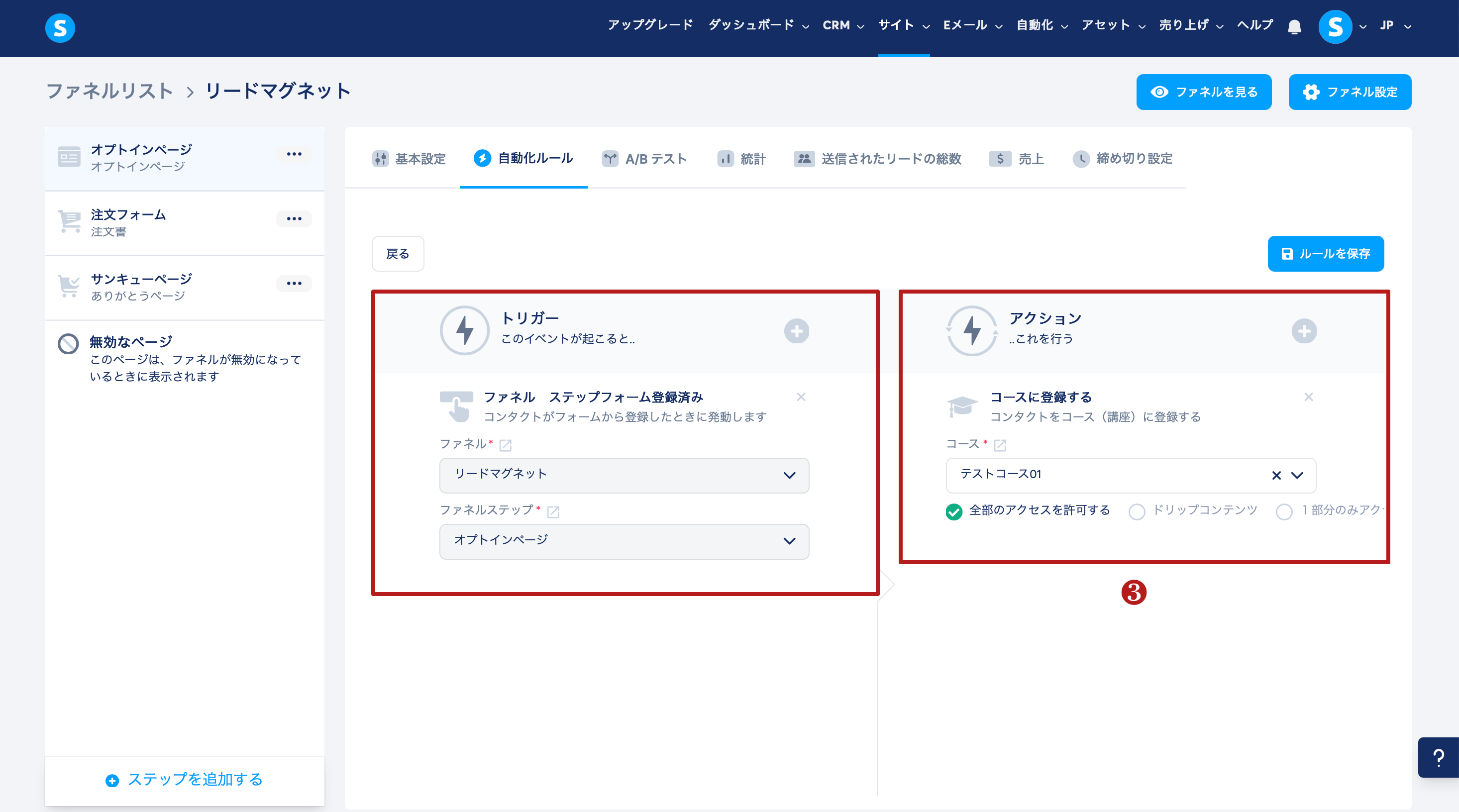Switch to the A/B テスト tab

click(x=645, y=159)
